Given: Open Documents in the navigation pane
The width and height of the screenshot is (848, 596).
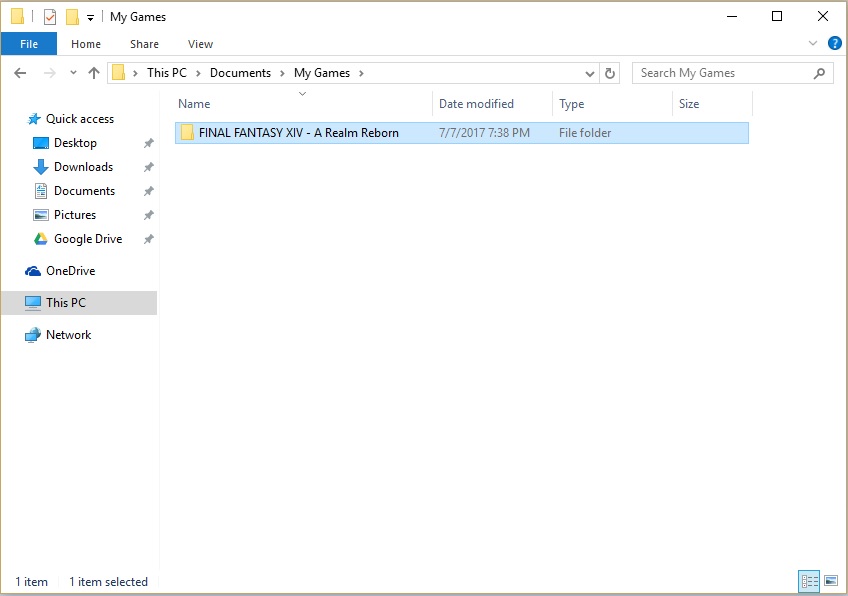Looking at the screenshot, I should pyautogui.click(x=84, y=191).
